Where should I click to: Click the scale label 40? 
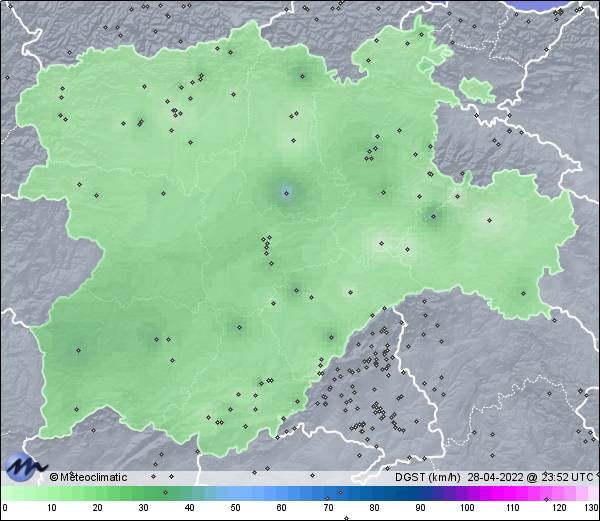(x=189, y=508)
